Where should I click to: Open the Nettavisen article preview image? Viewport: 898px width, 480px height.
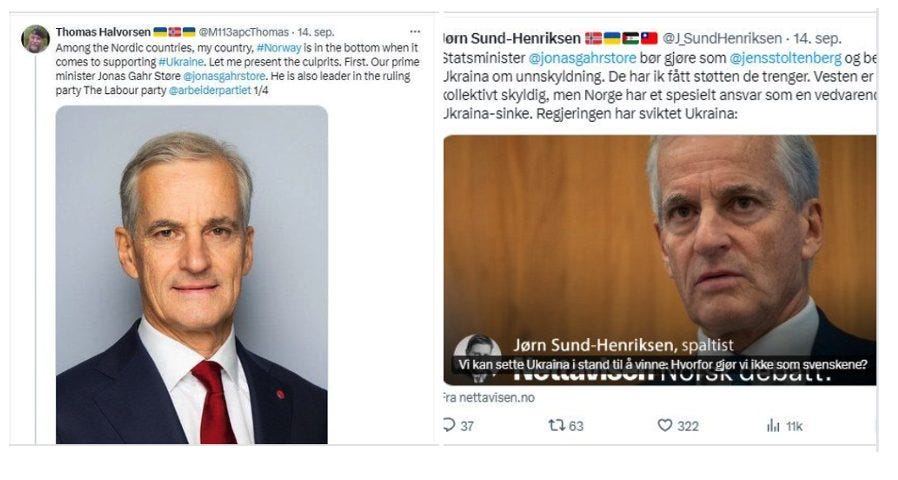[660, 259]
